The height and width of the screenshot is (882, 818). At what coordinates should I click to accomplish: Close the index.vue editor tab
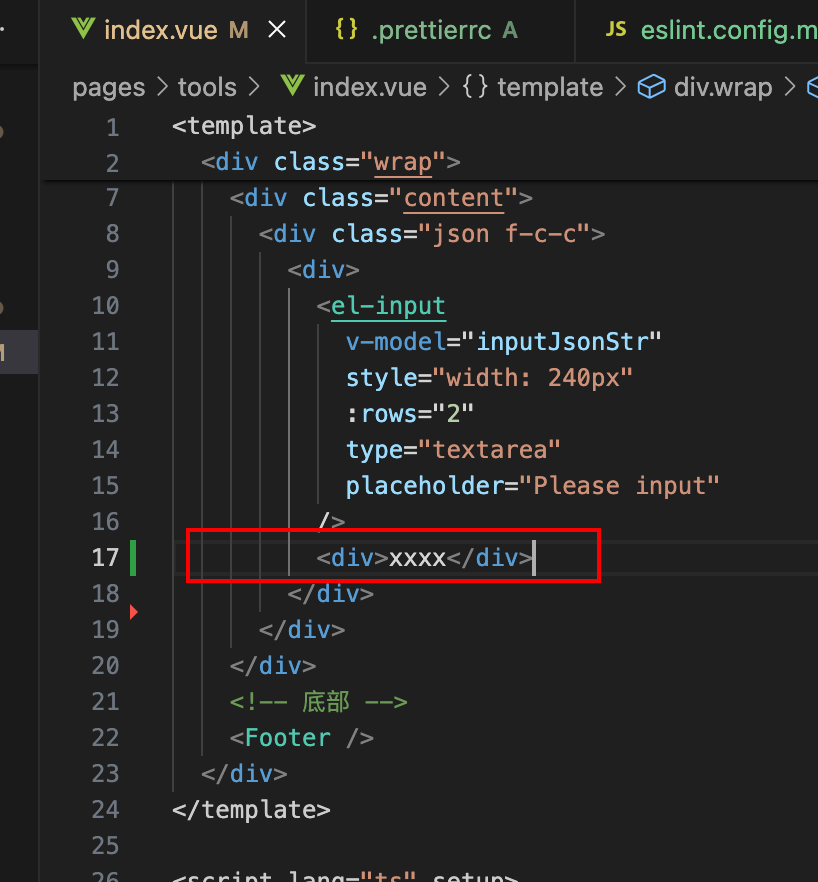(277, 29)
